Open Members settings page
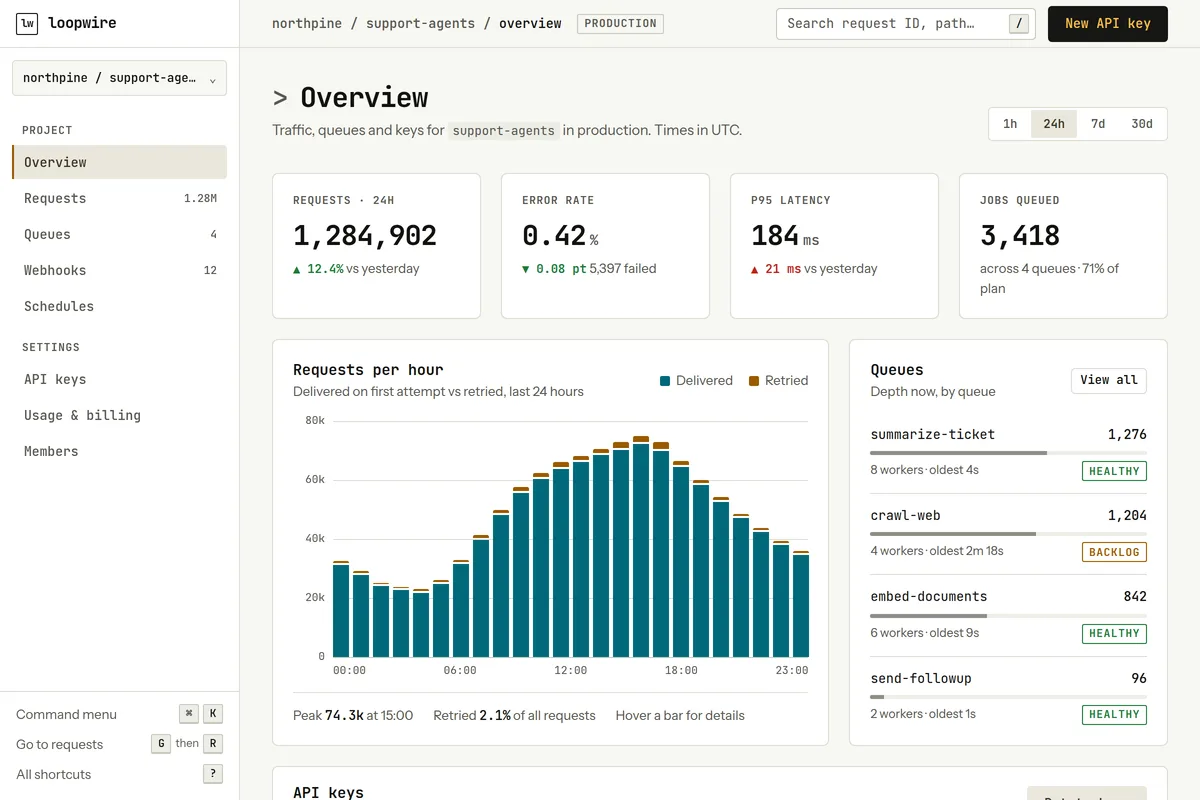Viewport: 1200px width, 800px height. click(119, 451)
